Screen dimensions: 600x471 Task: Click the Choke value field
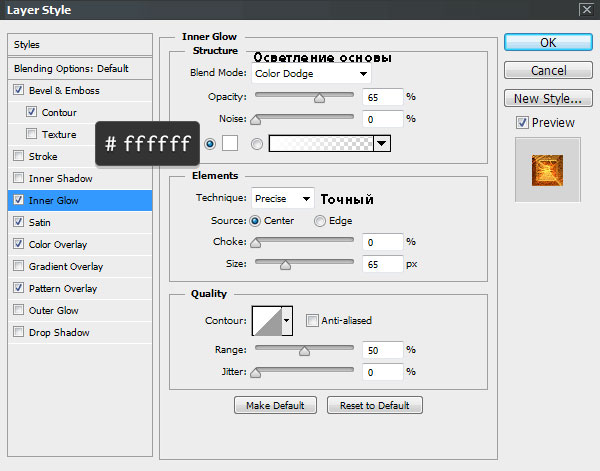tap(382, 242)
